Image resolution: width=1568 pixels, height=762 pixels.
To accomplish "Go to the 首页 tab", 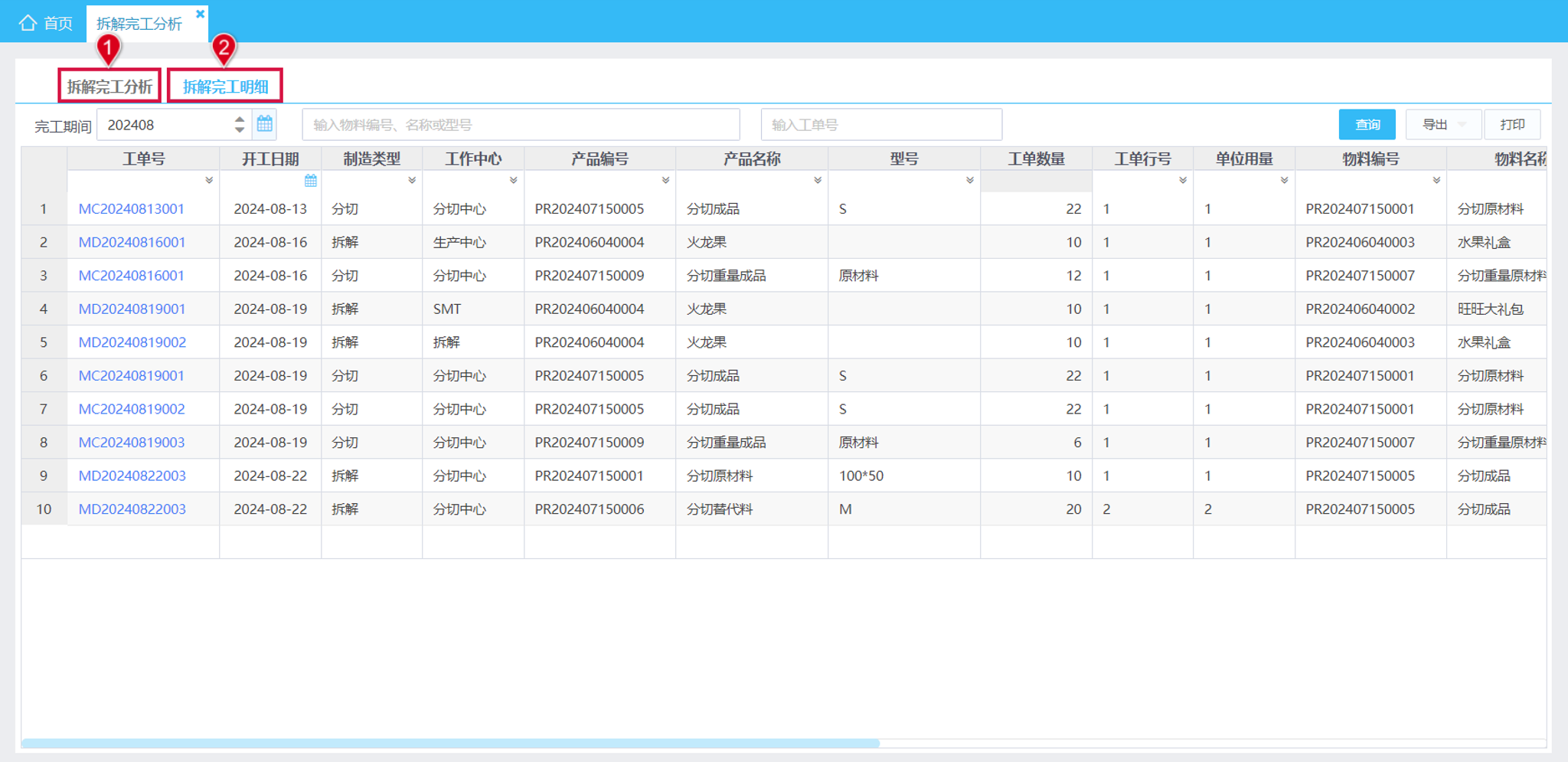I will coord(46,23).
